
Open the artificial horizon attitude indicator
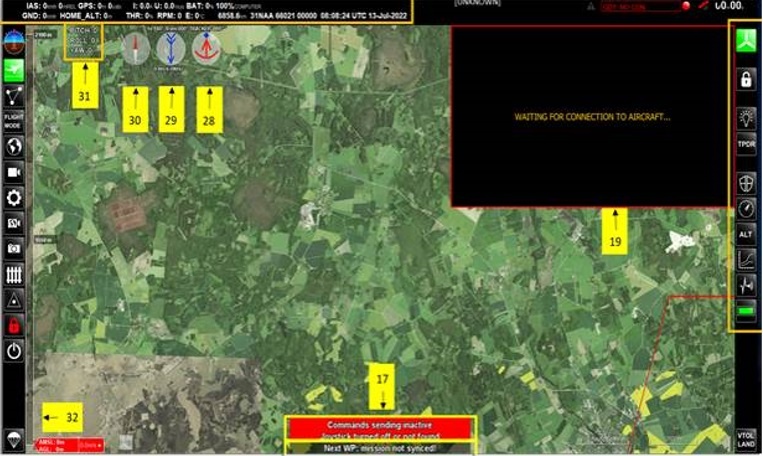pos(15,43)
